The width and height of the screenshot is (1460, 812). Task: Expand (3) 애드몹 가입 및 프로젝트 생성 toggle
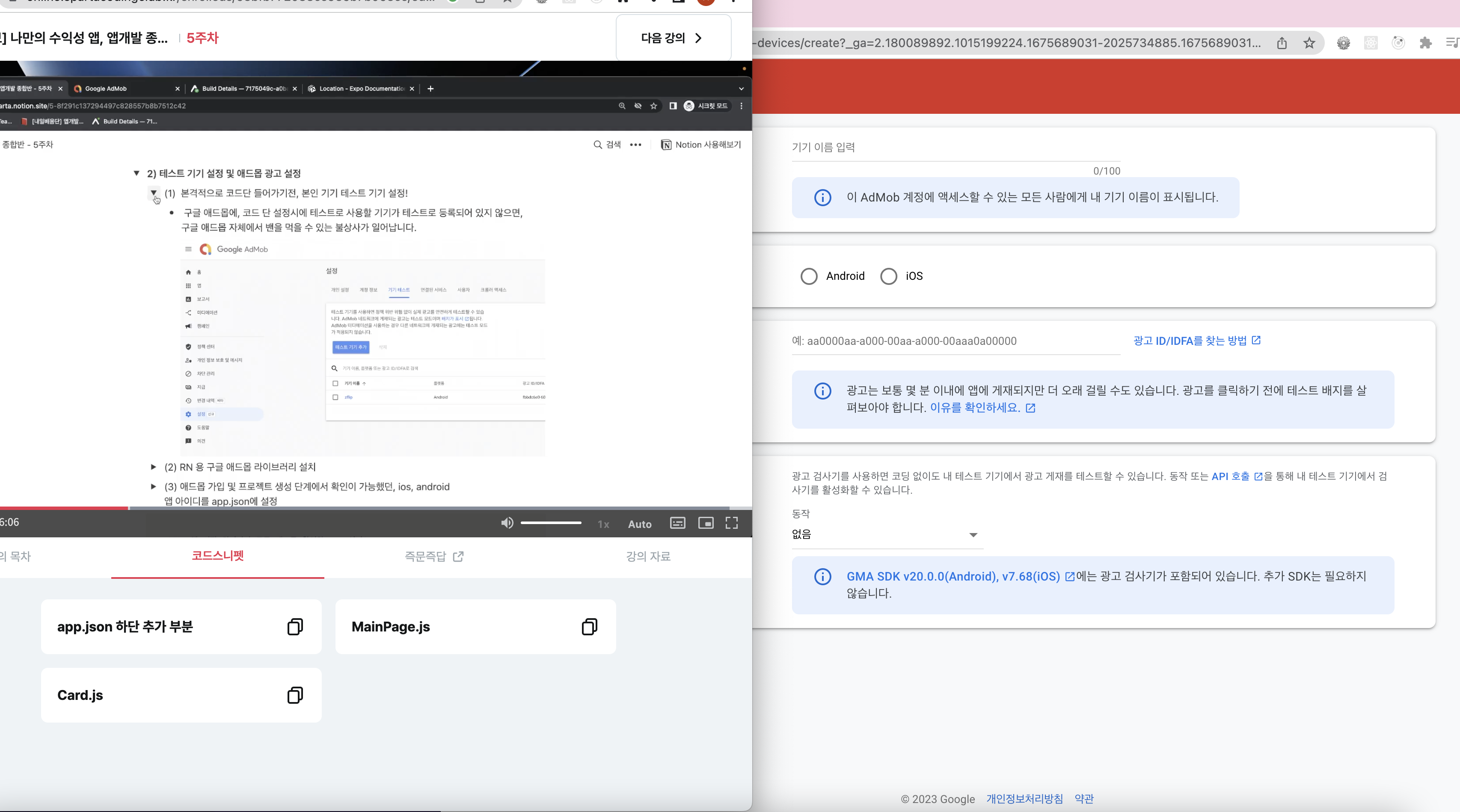[153, 487]
